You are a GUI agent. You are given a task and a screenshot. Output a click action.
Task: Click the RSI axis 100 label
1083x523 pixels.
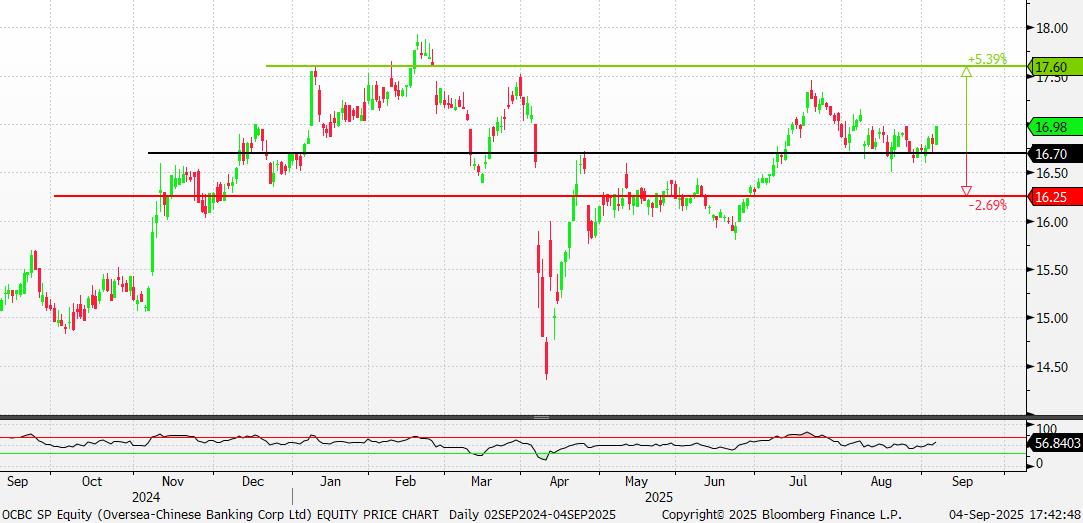click(x=1047, y=429)
